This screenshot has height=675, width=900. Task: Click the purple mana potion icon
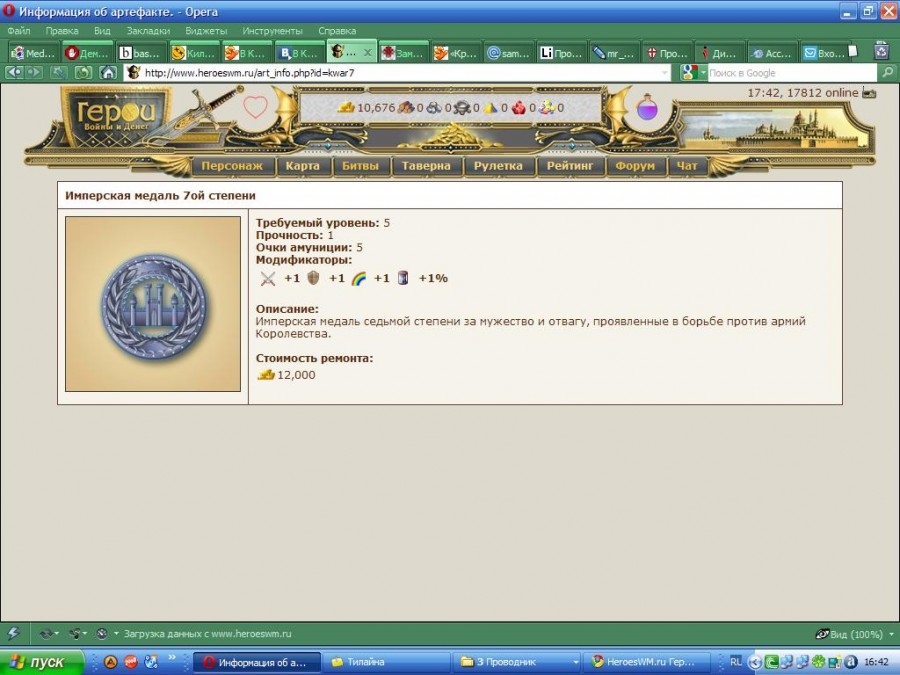coord(647,107)
